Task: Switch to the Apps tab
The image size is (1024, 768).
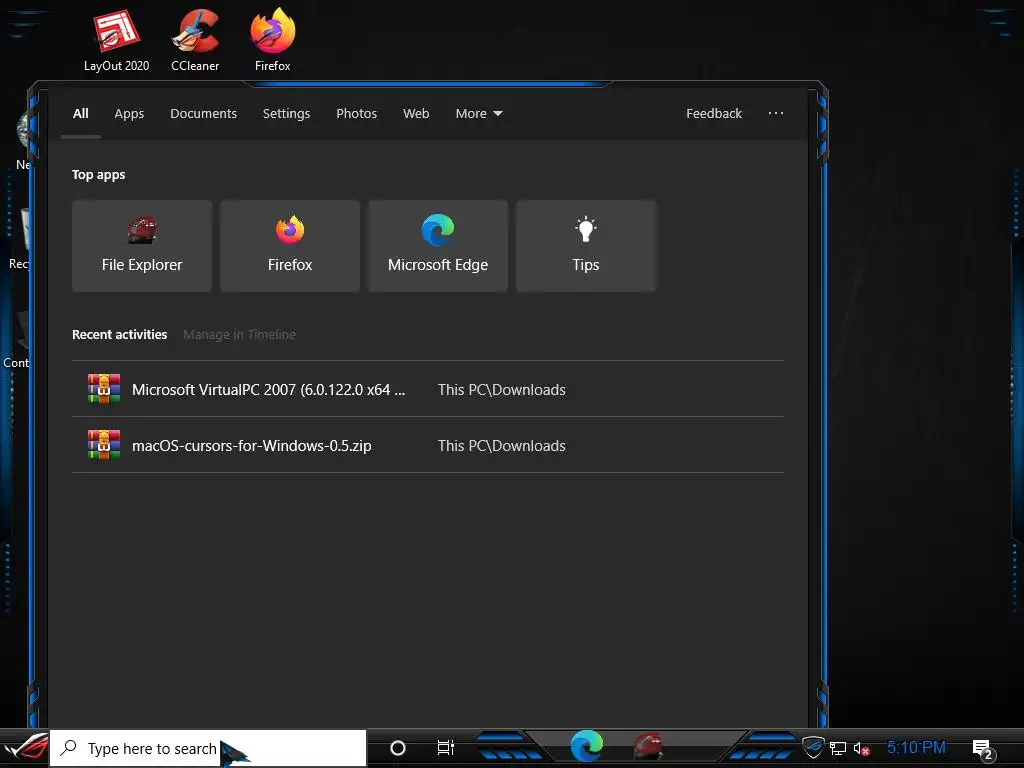Action: point(129,114)
